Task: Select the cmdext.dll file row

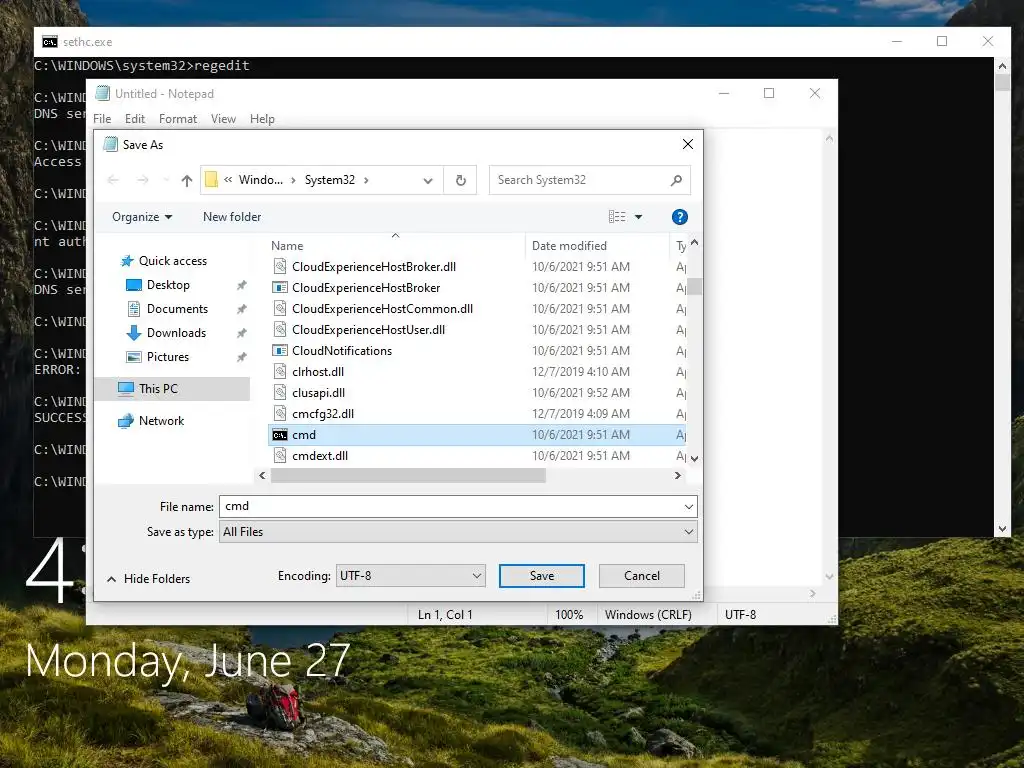Action: pyautogui.click(x=477, y=456)
